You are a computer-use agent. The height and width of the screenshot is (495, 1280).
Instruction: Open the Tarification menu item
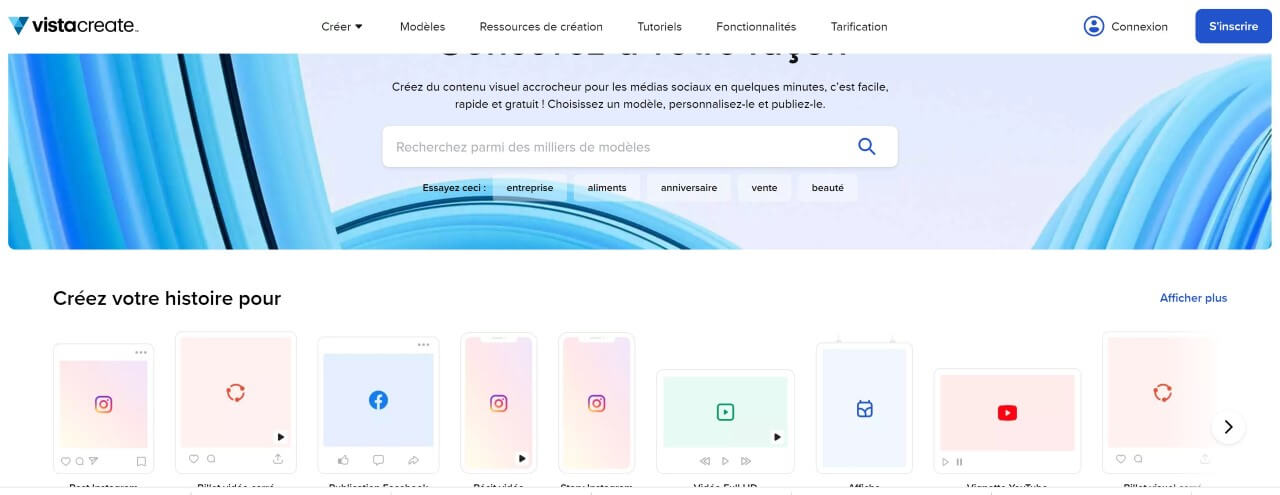(x=858, y=27)
